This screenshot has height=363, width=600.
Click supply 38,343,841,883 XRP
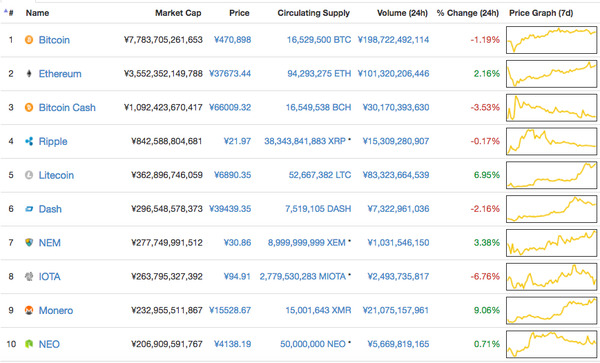[x=305, y=141]
